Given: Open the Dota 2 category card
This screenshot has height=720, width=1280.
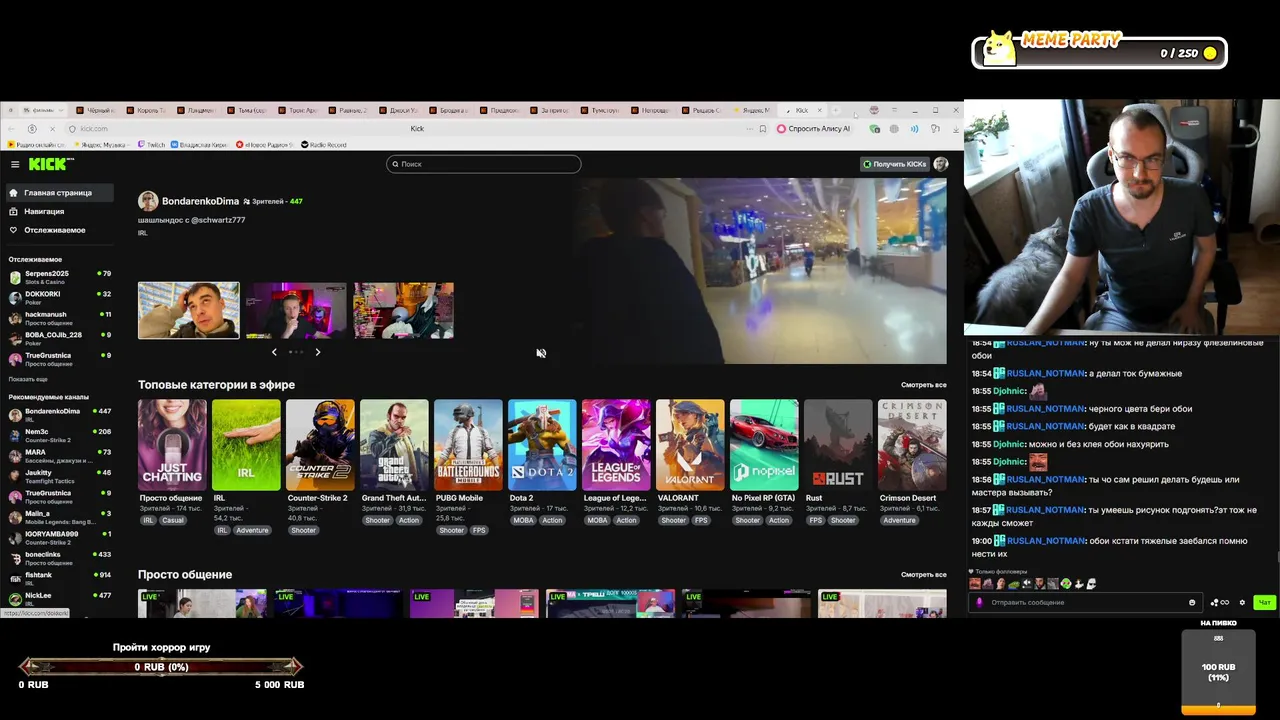Looking at the screenshot, I should (x=542, y=445).
